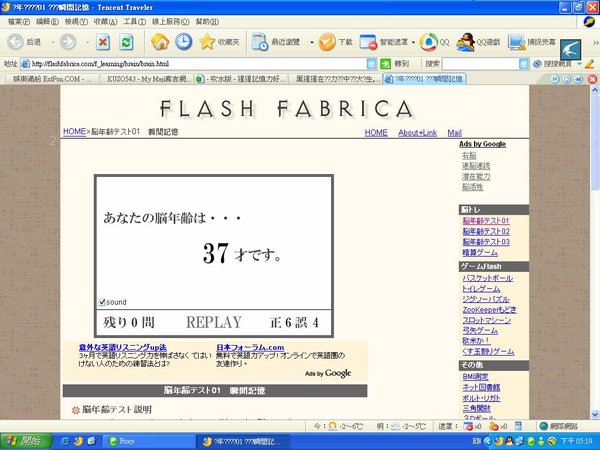Image resolution: width=600 pixels, height=450 pixels.
Task: Click the Back navigation arrow
Action: point(15,42)
